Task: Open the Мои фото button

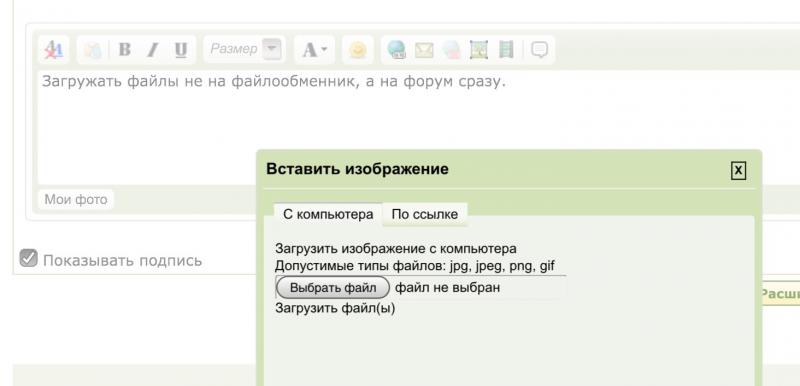Action: [76, 199]
